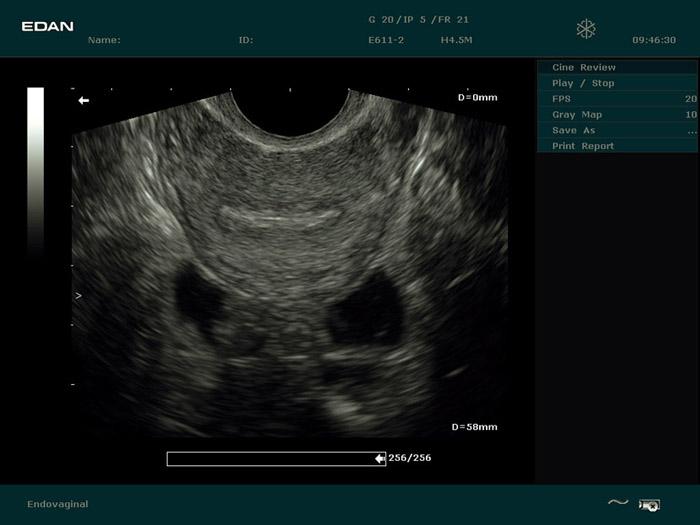
Task: Click the freeze snowflake icon
Action: [x=586, y=29]
